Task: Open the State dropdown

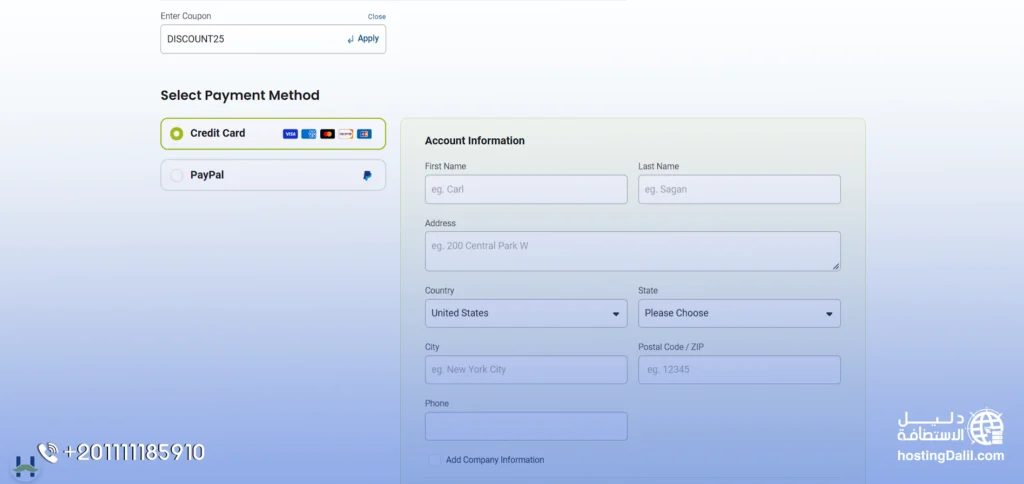Action: [739, 314]
